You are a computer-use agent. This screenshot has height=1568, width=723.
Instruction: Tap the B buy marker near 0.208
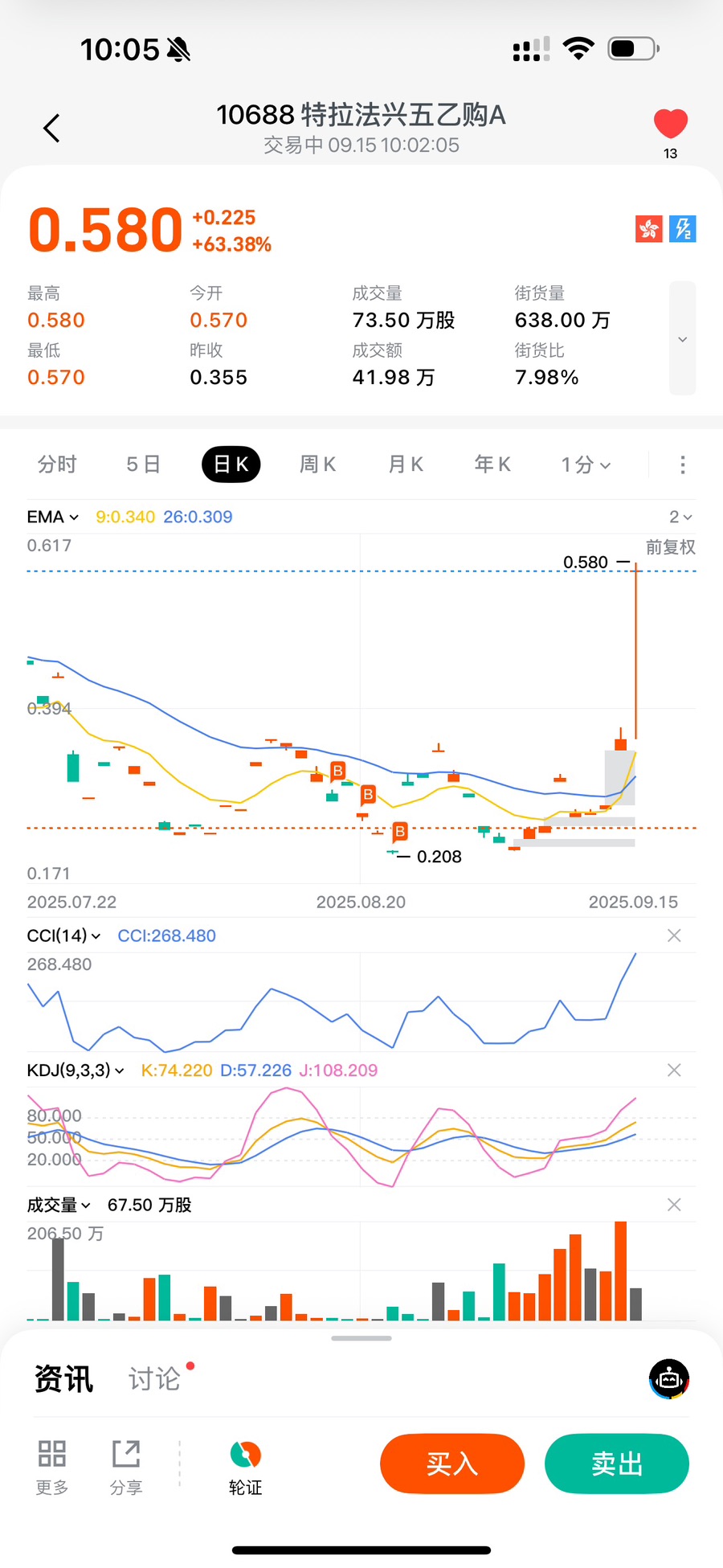(x=400, y=832)
